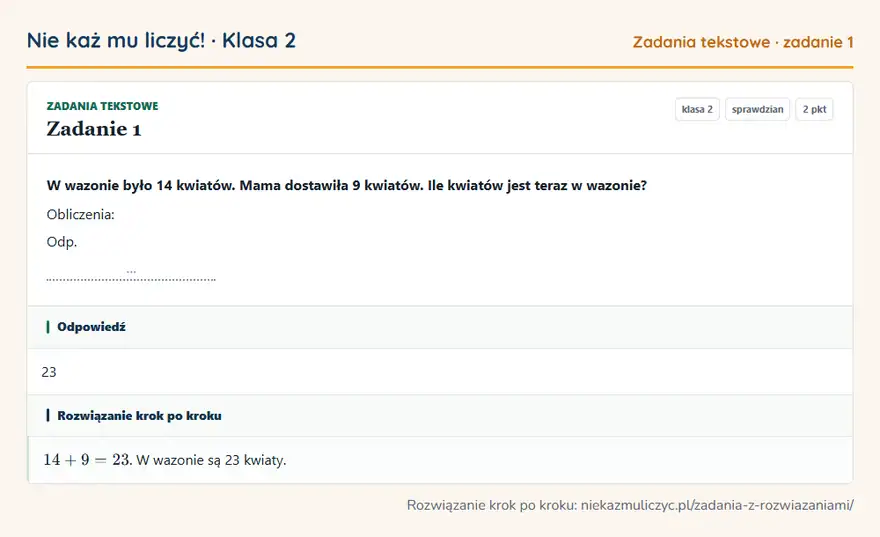Click the 'sprawdzian' tag
Image resolution: width=880 pixels, height=537 pixels.
click(x=757, y=109)
